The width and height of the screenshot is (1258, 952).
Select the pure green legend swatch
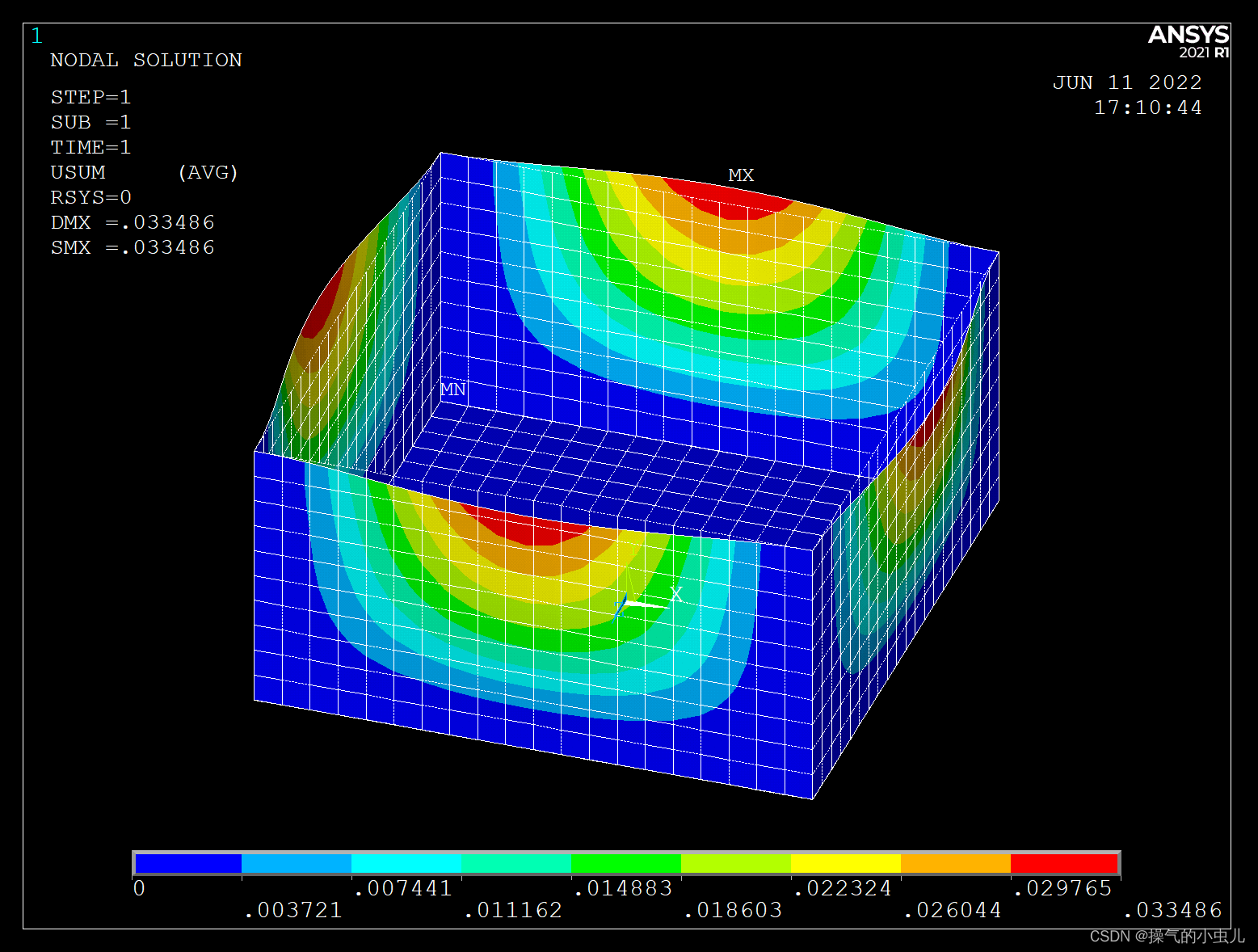click(626, 864)
